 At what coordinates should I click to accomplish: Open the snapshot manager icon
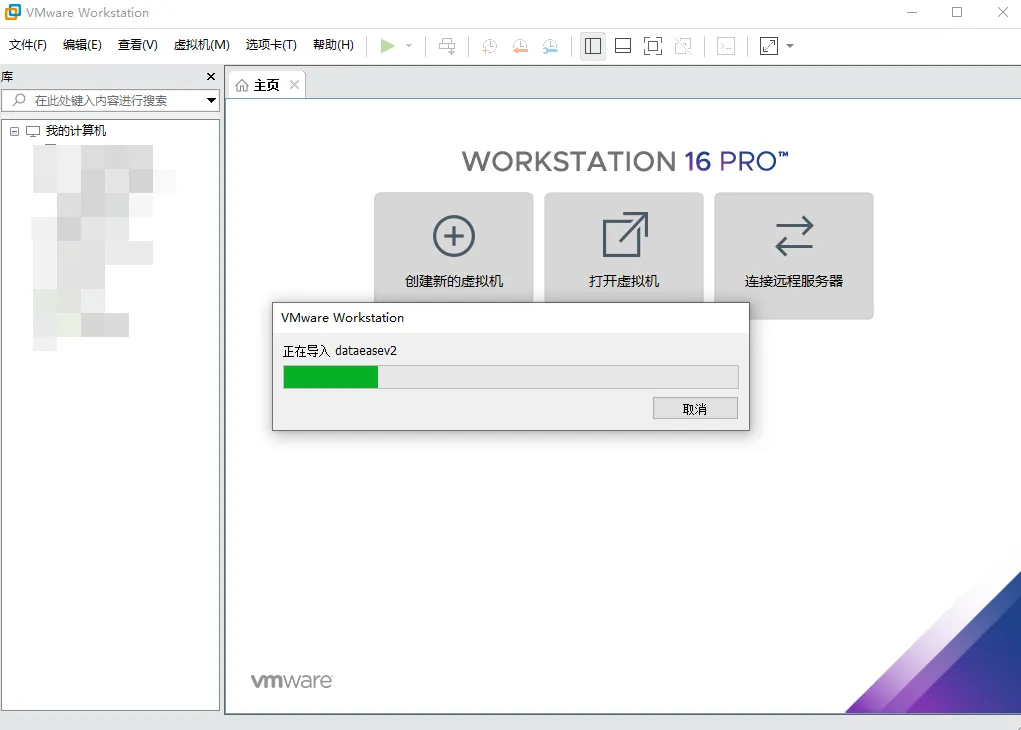pyautogui.click(x=551, y=46)
